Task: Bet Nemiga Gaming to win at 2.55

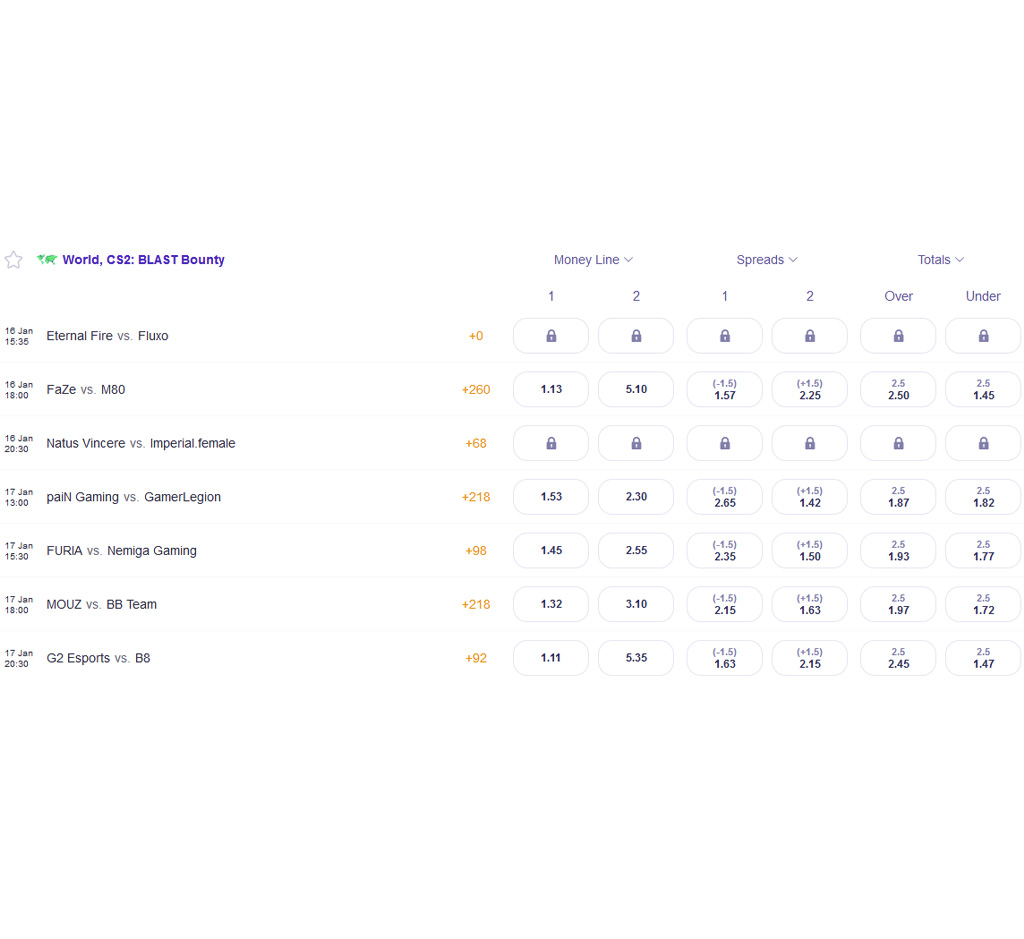Action: [635, 550]
